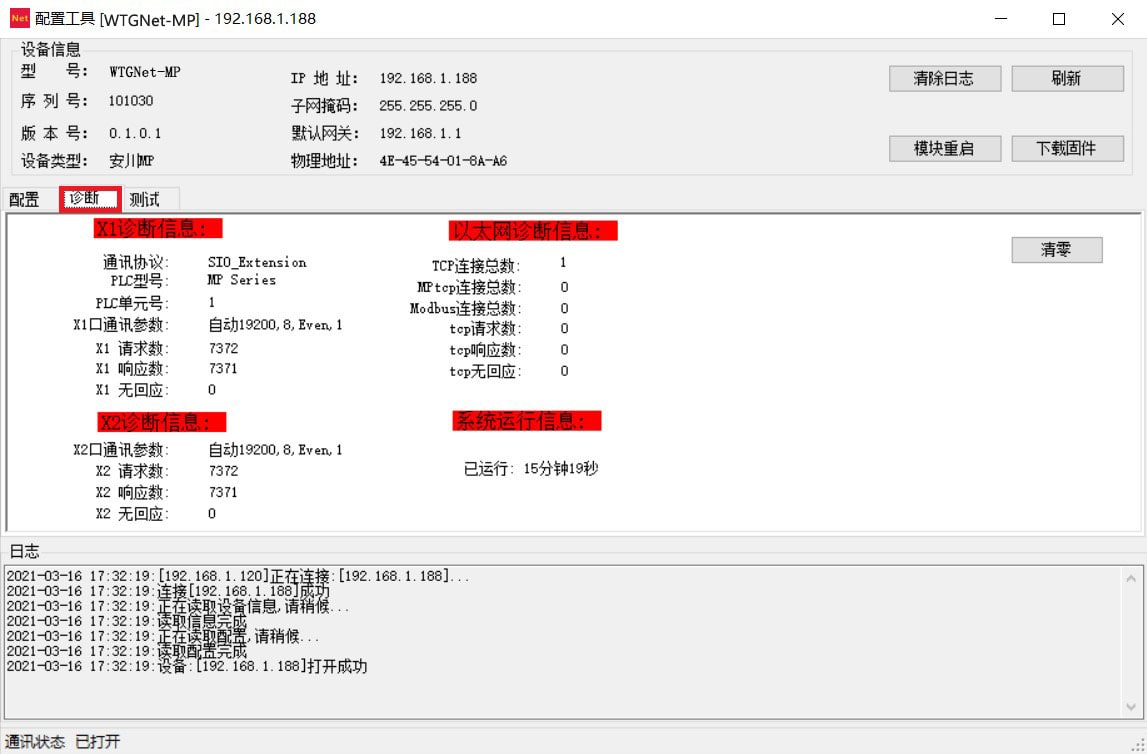
Task: Click the 刷新 button
Action: click(1067, 78)
